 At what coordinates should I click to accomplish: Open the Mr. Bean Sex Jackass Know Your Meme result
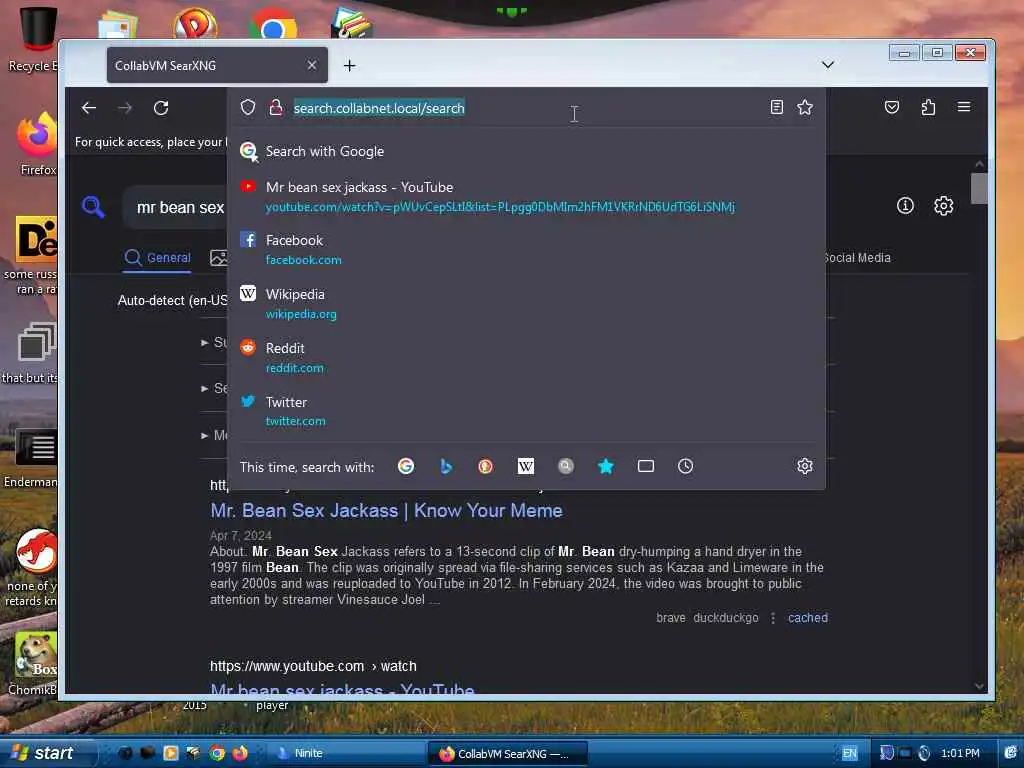[386, 511]
